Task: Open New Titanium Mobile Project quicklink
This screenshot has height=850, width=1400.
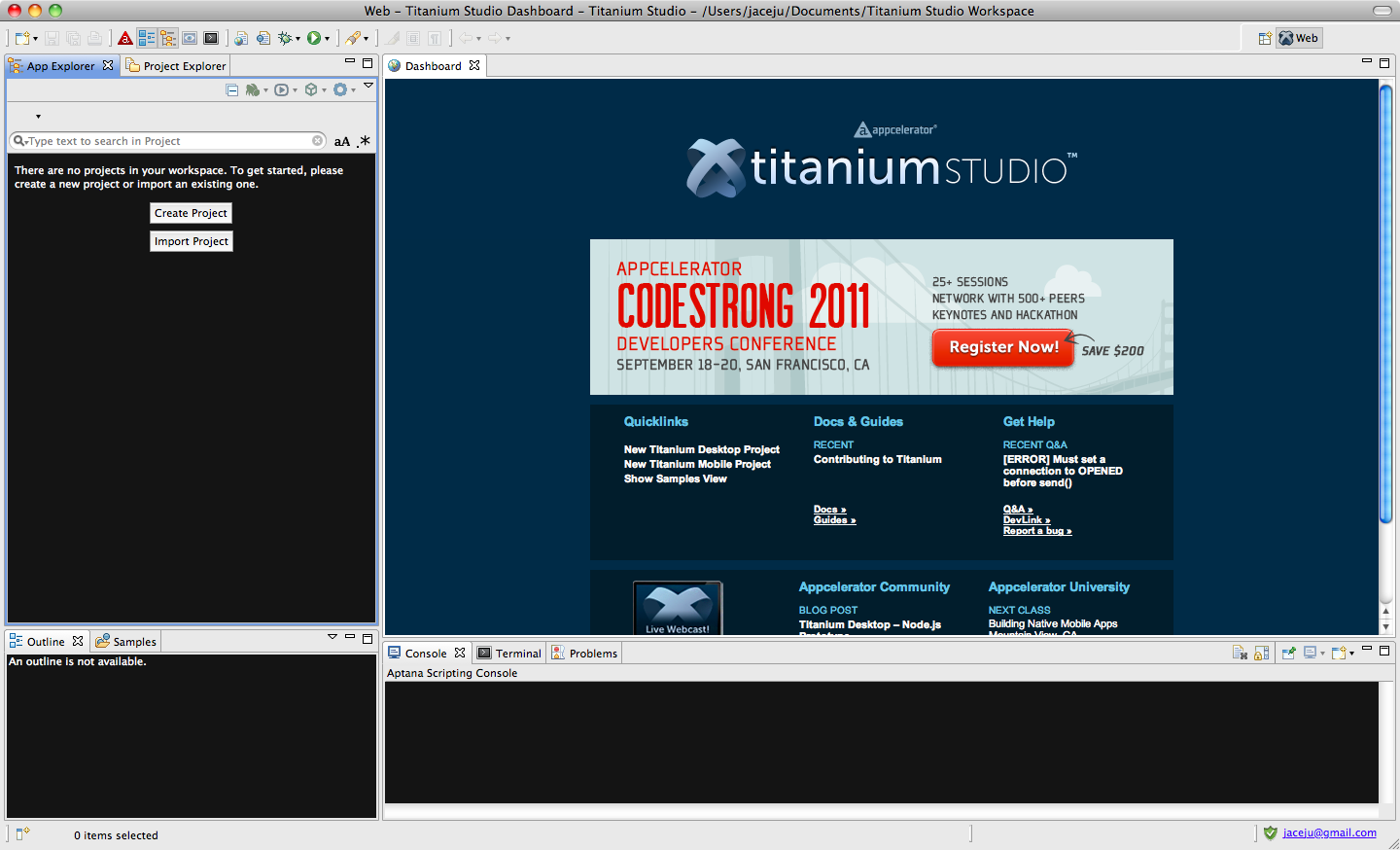Action: (697, 464)
